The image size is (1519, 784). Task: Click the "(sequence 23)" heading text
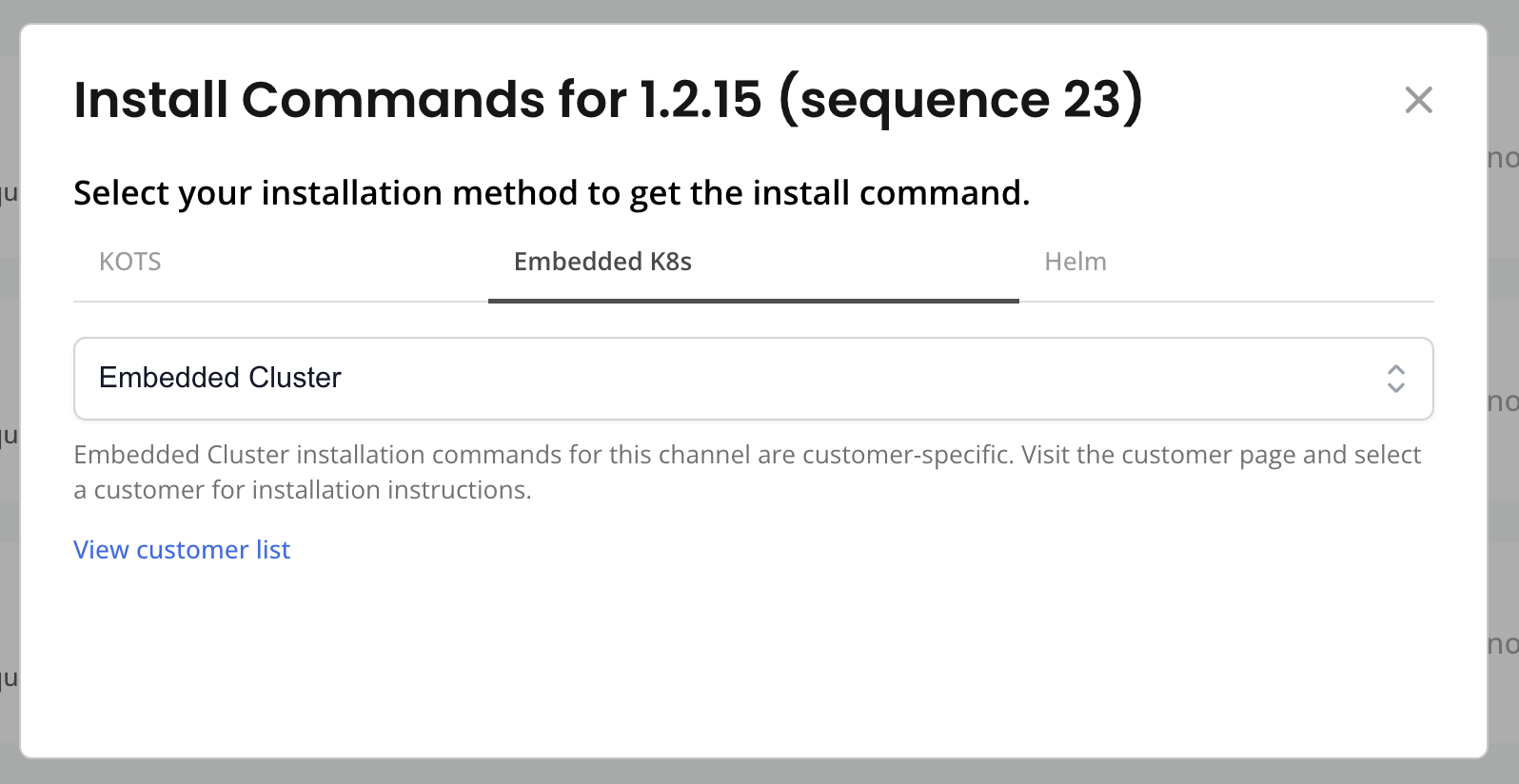960,100
